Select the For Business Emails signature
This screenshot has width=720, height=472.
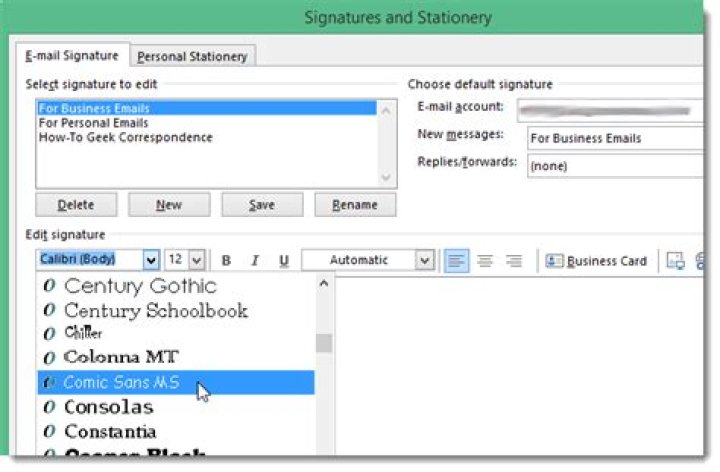tap(207, 108)
